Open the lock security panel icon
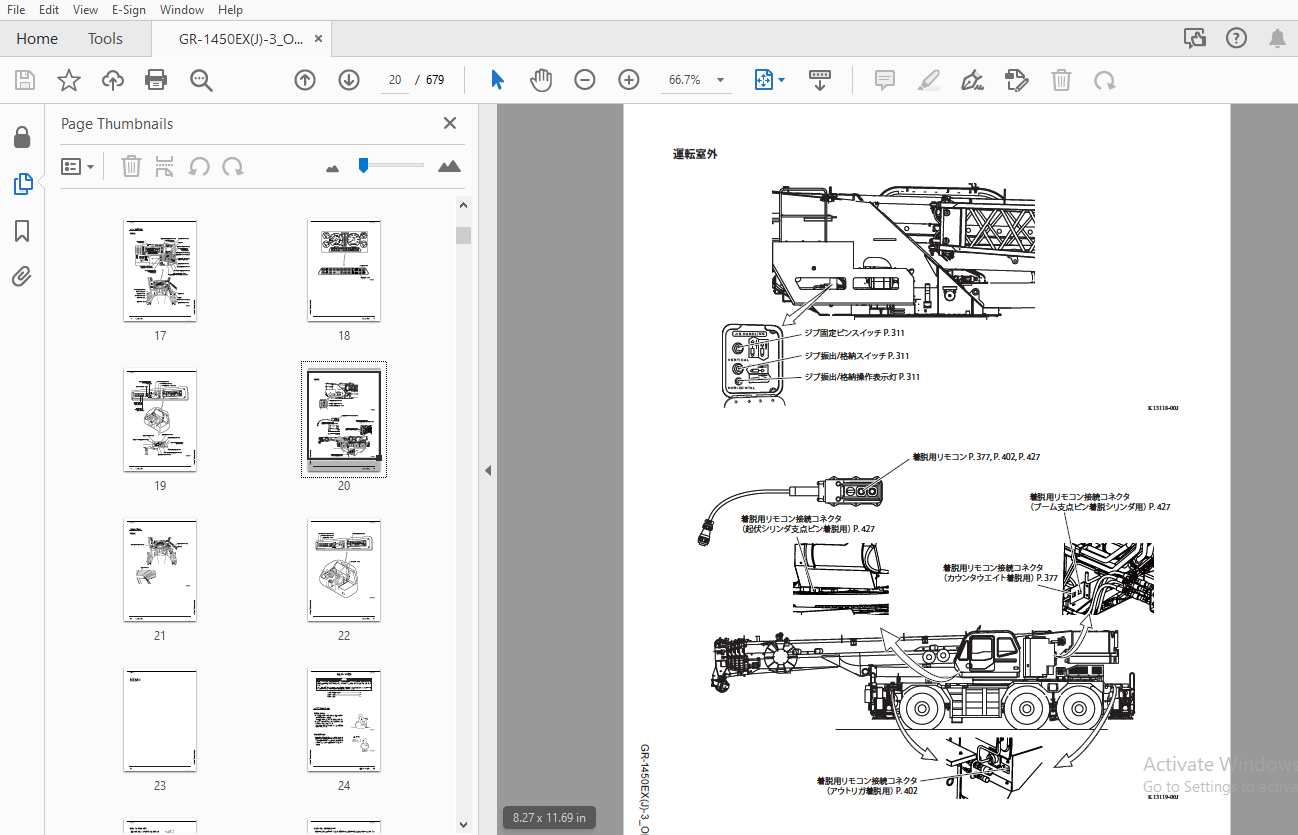Screen dimensions: 1298x835 [x=22, y=137]
